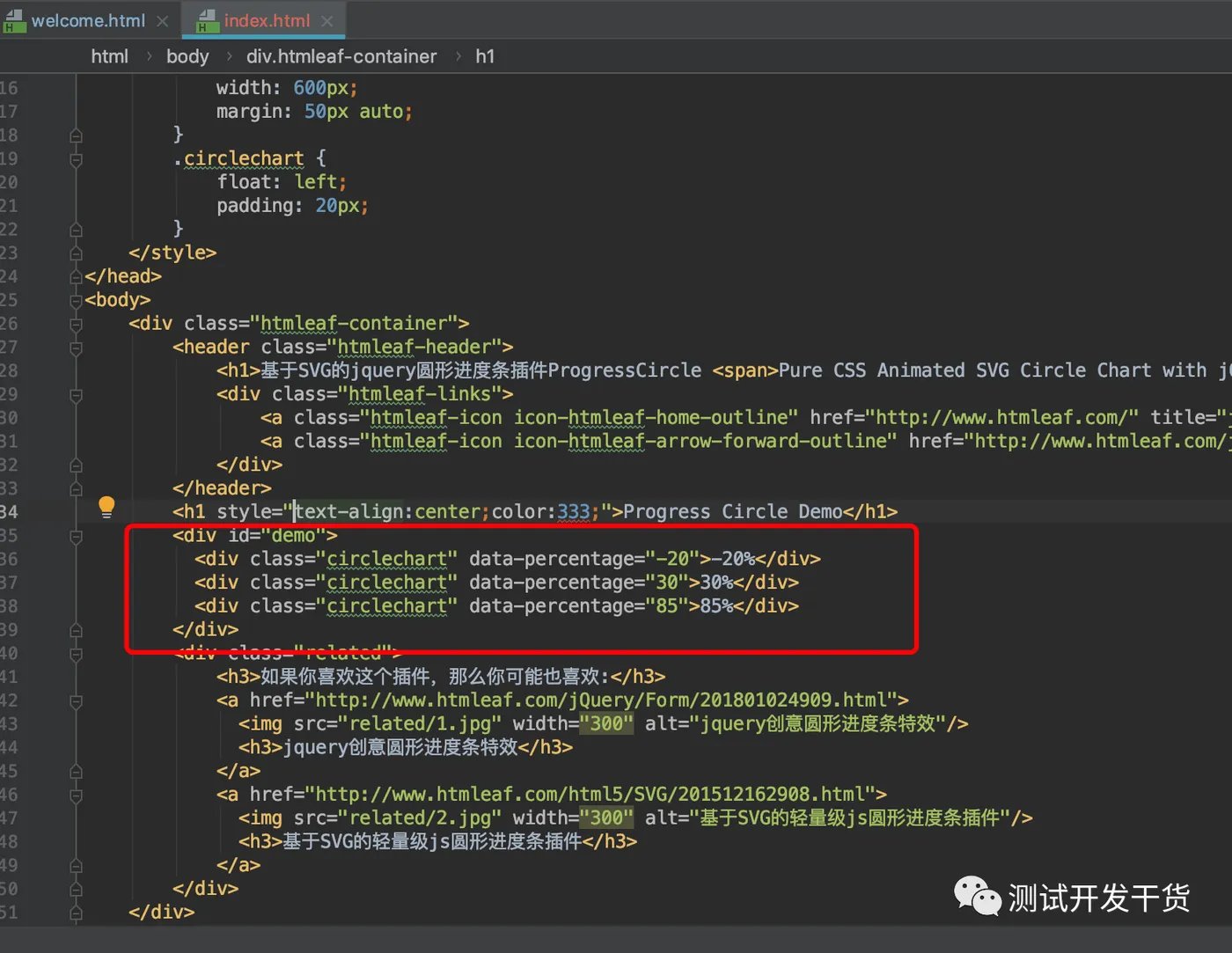Click the http://www.htmleaf.com/ href on line 30
1232x953 pixels.
pyautogui.click(x=1001, y=417)
